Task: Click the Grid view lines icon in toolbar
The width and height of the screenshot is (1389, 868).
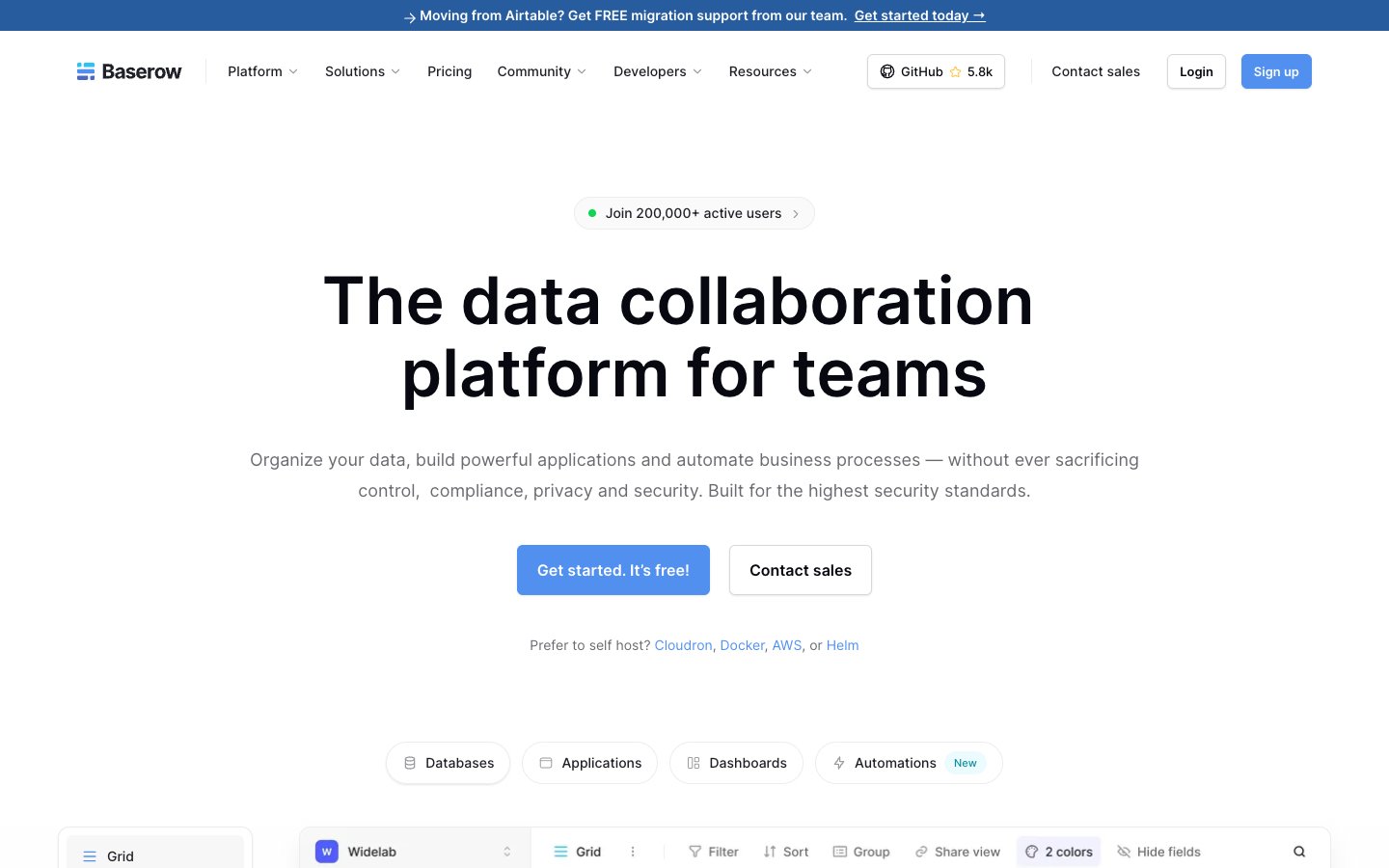Action: tap(560, 852)
